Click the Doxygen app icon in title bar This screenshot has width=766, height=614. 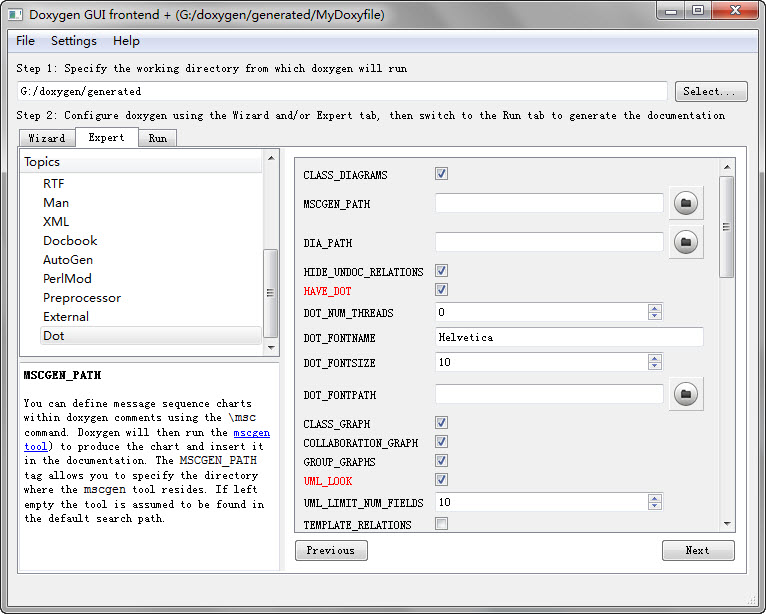(x=15, y=15)
